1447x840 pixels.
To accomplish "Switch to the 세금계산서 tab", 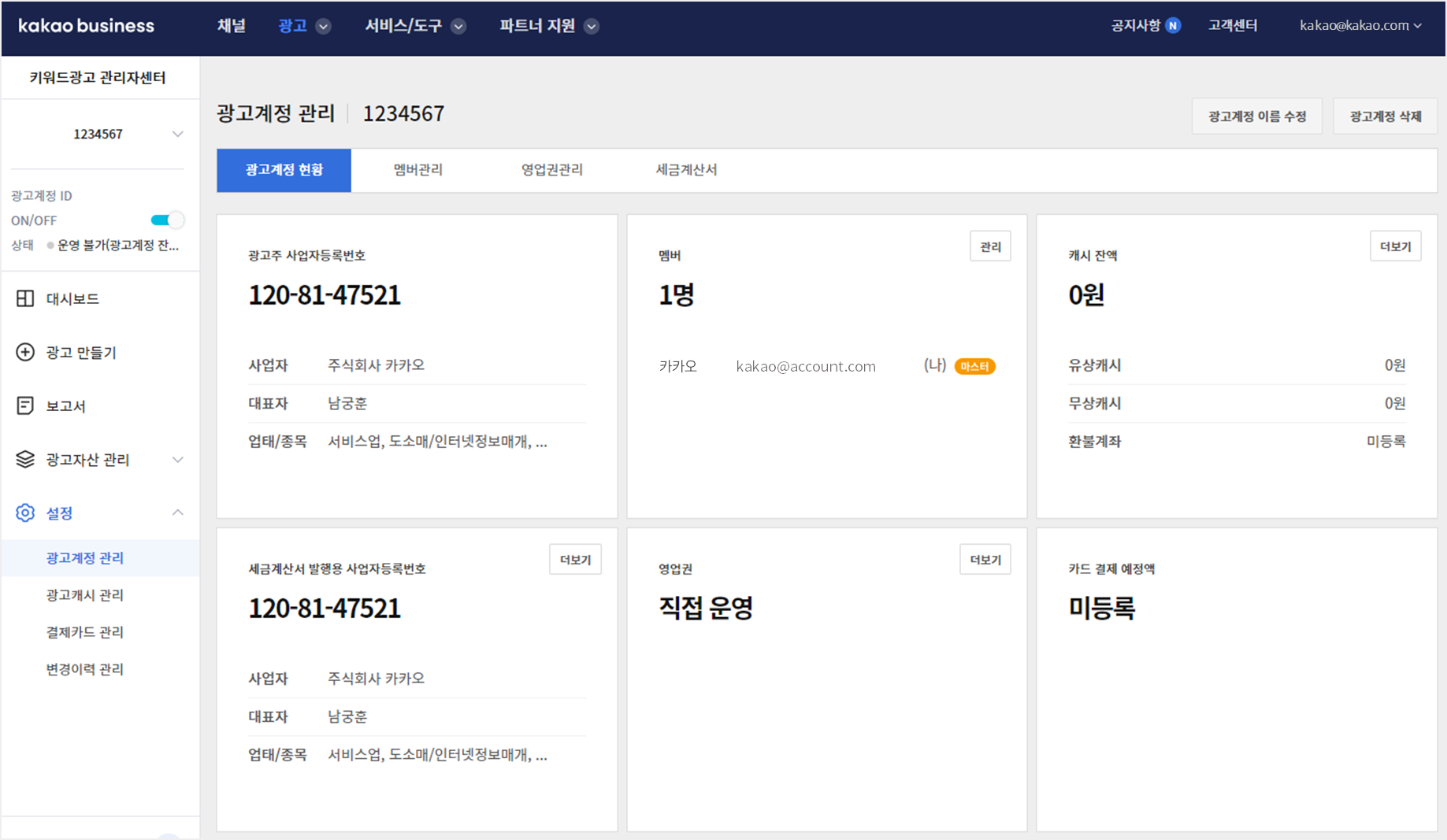I will point(686,170).
